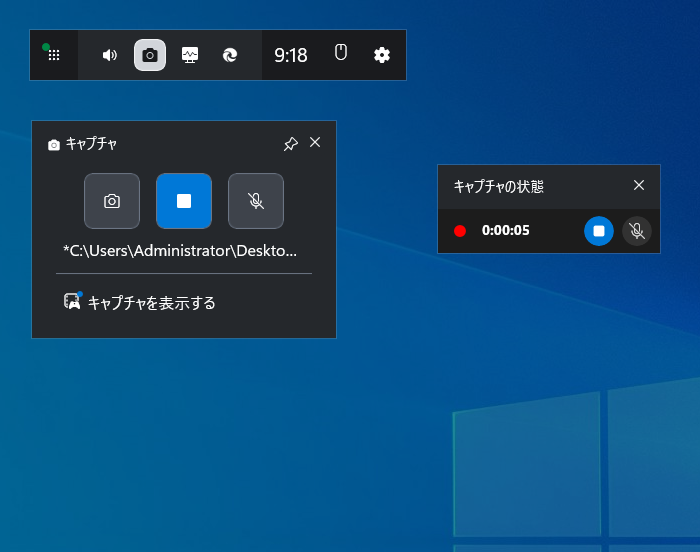The height and width of the screenshot is (552, 700).
Task: Toggle microphone in キャプチャの状態 panel
Action: point(637,231)
